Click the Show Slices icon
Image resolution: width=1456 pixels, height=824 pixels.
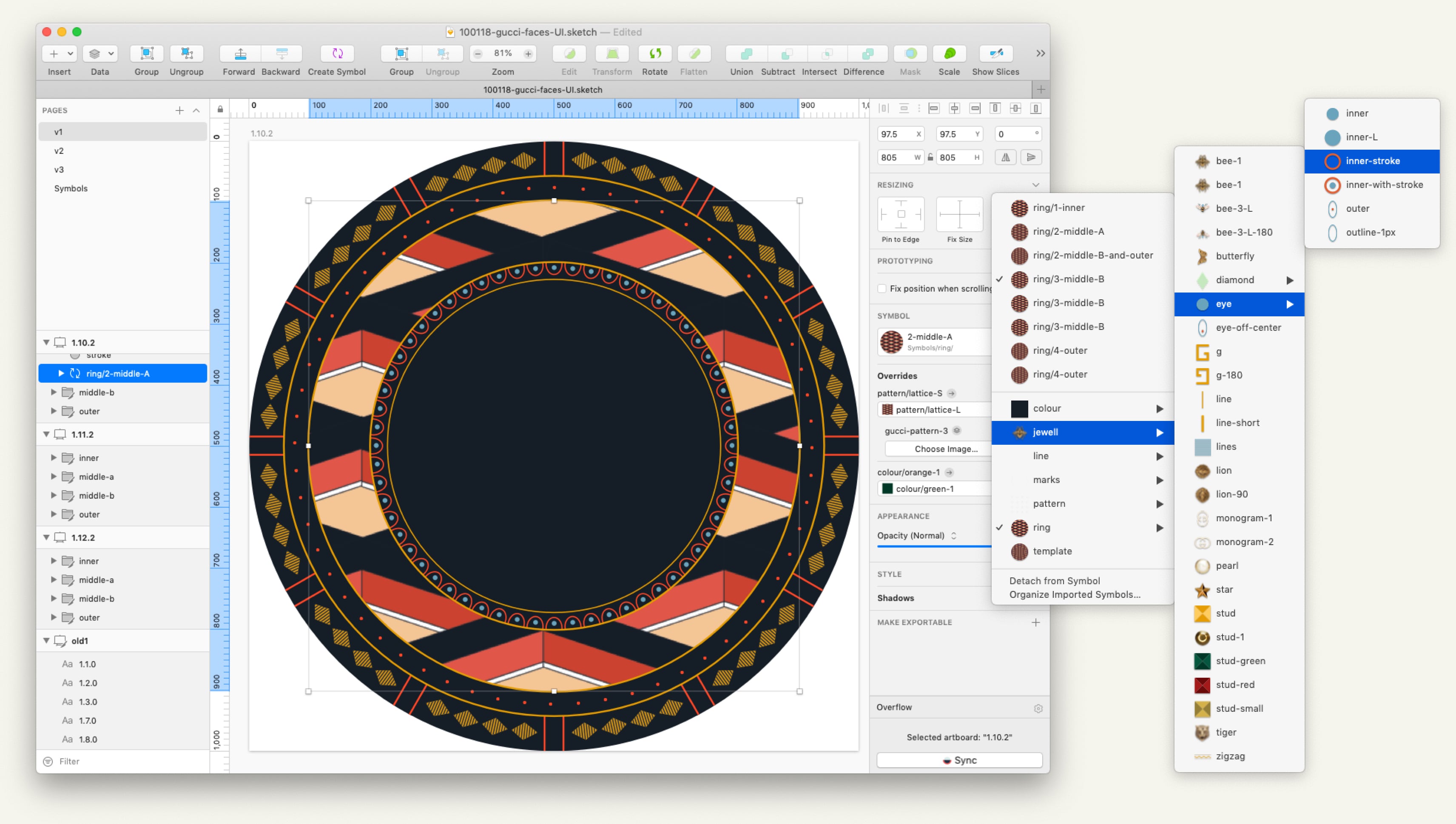click(x=996, y=53)
